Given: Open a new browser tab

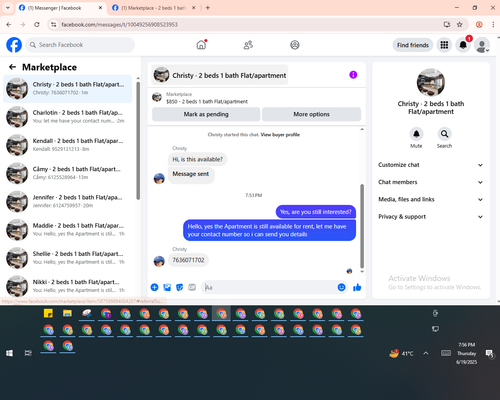Looking at the screenshot, I should (208, 8).
